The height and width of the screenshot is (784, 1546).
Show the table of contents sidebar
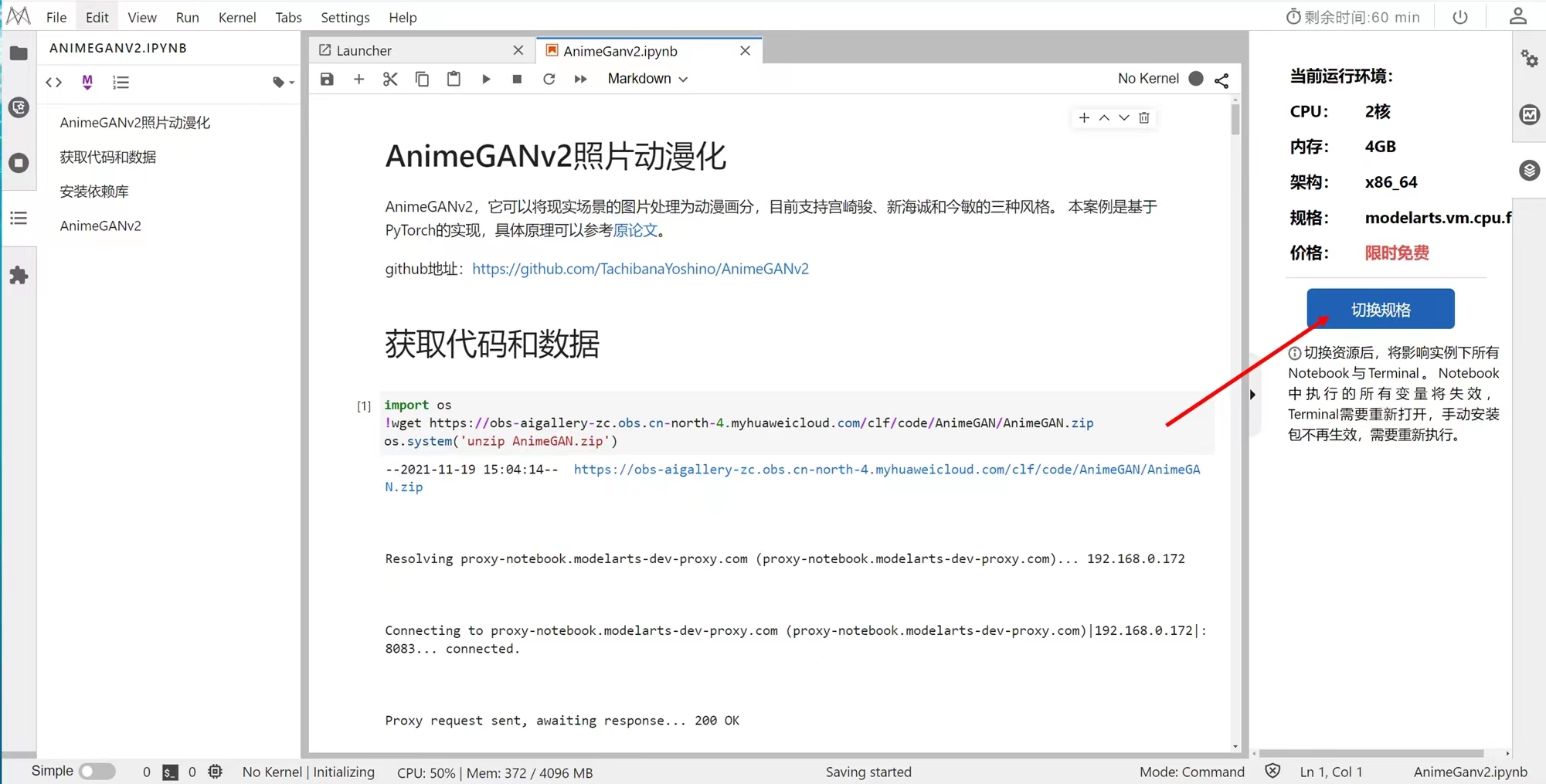click(19, 219)
